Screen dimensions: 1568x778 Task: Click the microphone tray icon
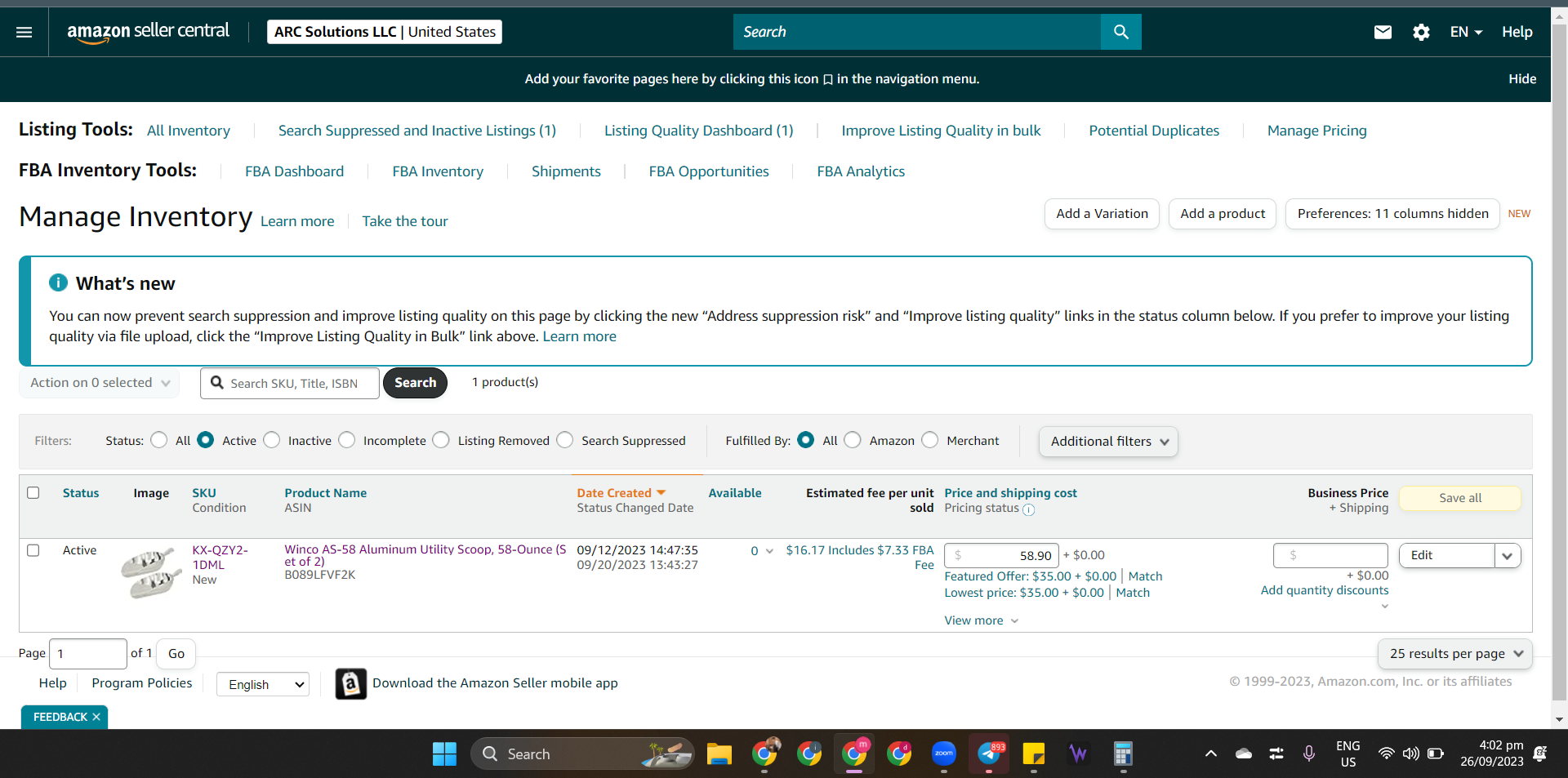(x=1308, y=754)
